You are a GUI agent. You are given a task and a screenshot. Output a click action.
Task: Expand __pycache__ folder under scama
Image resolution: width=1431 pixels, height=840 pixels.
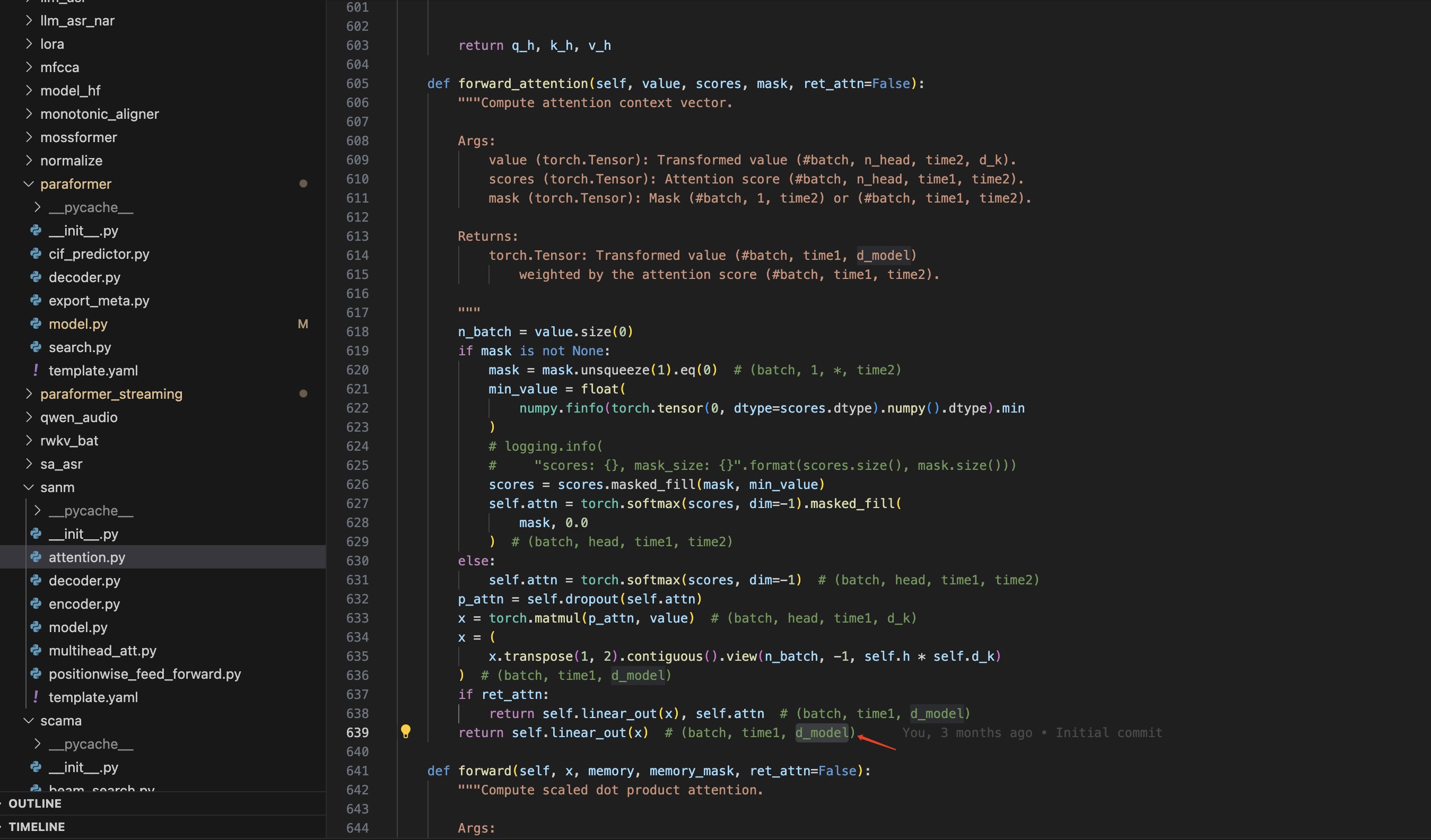pos(38,743)
